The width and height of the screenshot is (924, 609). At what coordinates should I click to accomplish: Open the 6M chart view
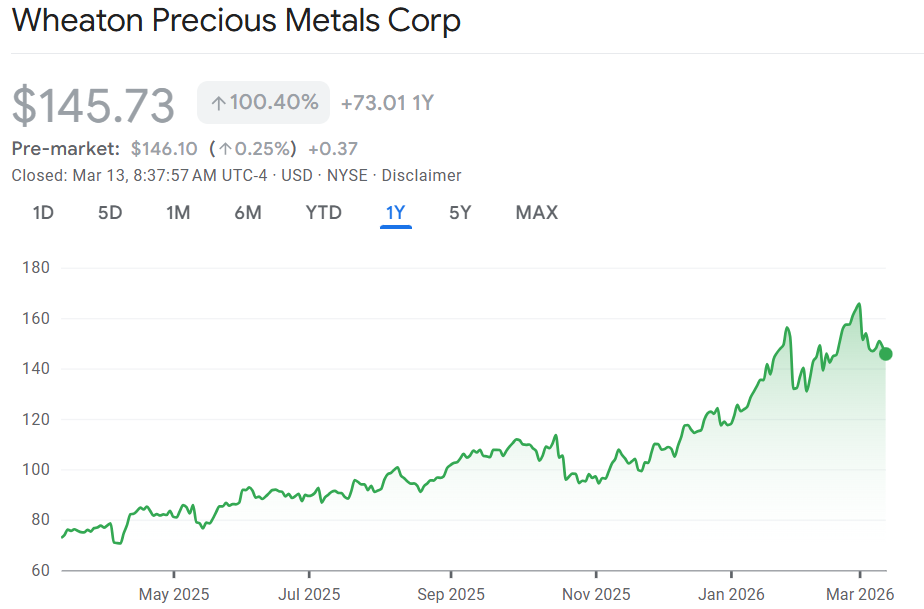click(247, 212)
